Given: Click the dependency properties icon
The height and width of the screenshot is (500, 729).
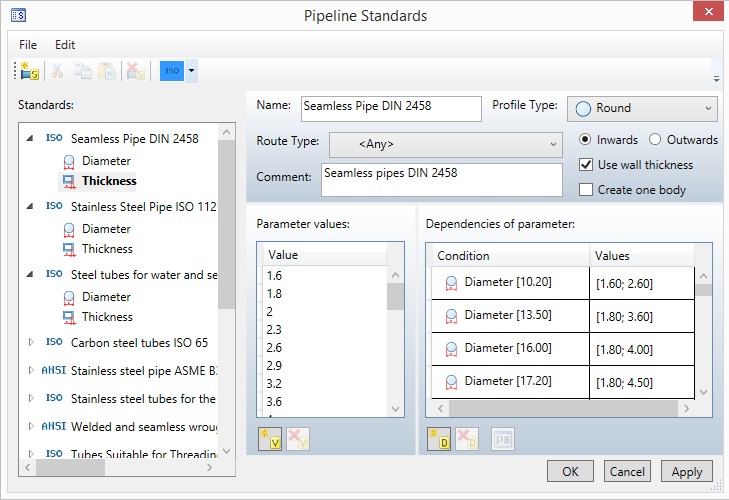Looking at the screenshot, I should [x=503, y=439].
